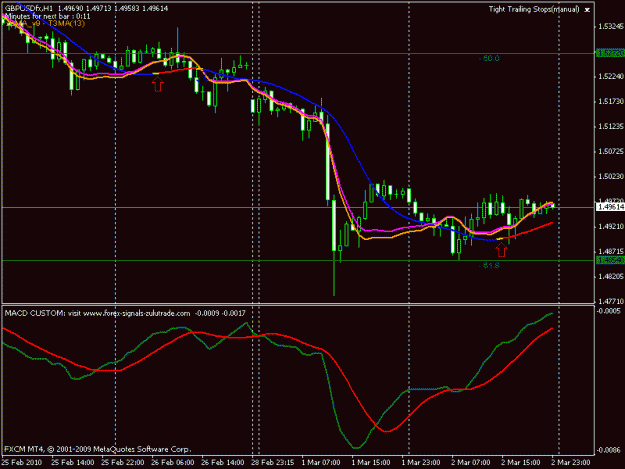Click the 1 Mar 23:00 time axis label
This screenshot has width=625, height=469.
421,463
